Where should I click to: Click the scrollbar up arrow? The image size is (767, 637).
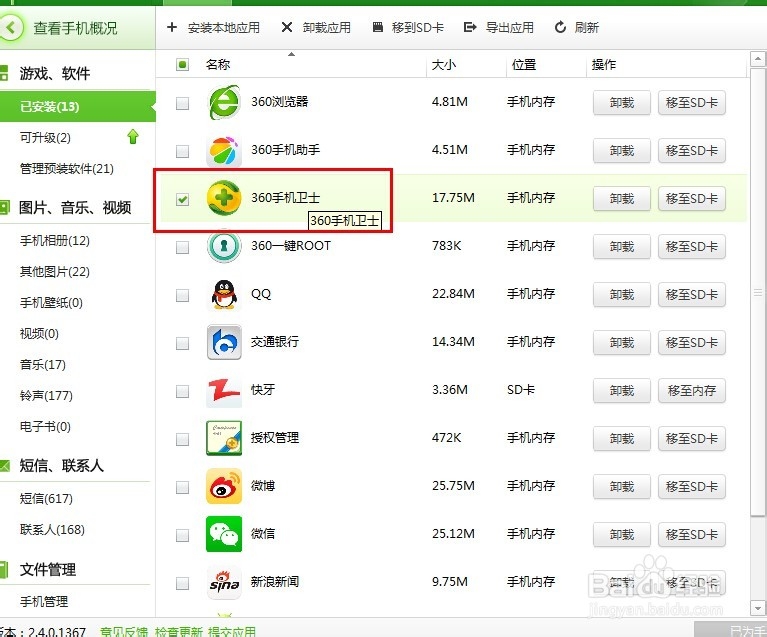pyautogui.click(x=758, y=59)
